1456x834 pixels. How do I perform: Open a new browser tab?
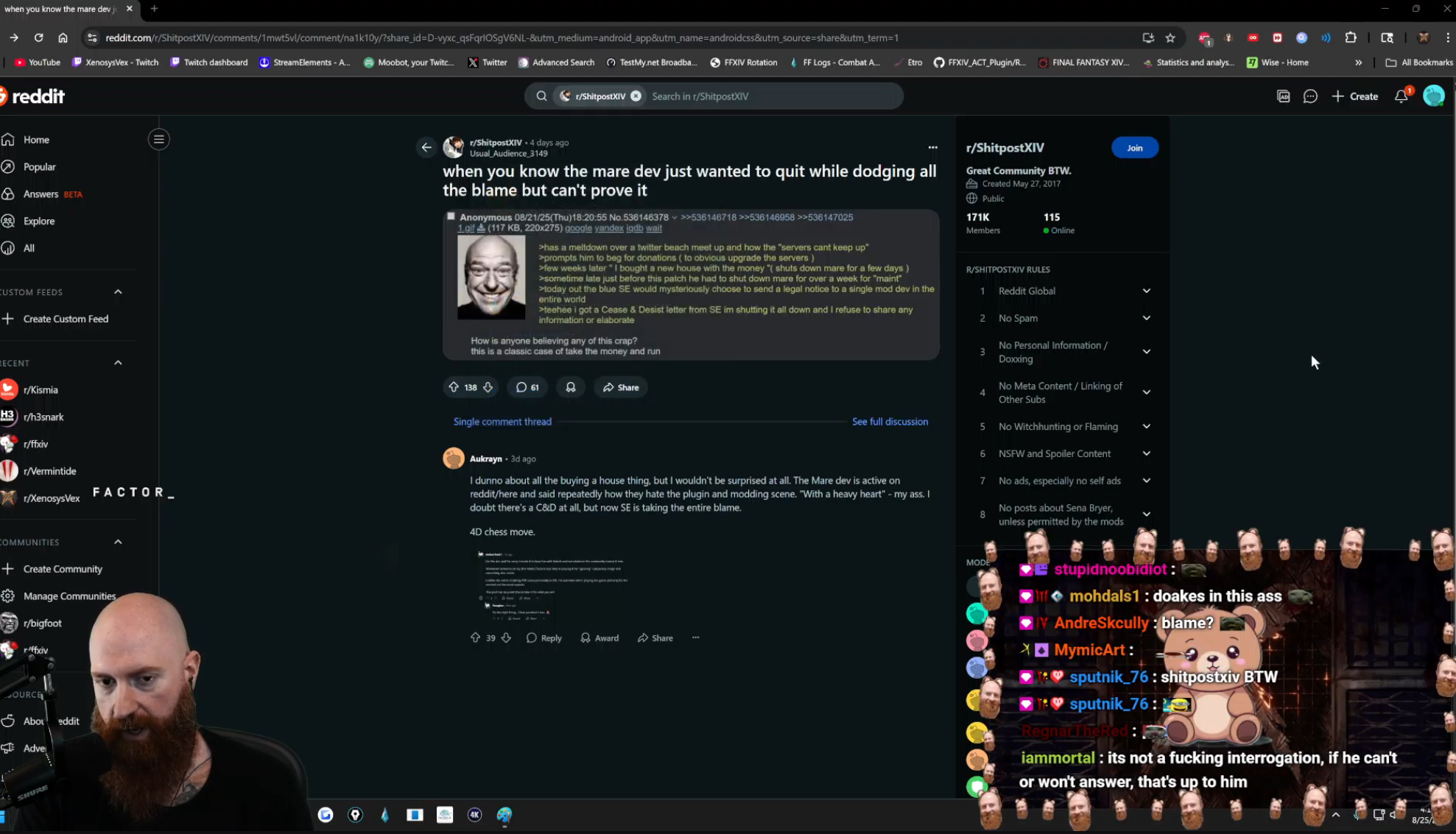[x=154, y=9]
